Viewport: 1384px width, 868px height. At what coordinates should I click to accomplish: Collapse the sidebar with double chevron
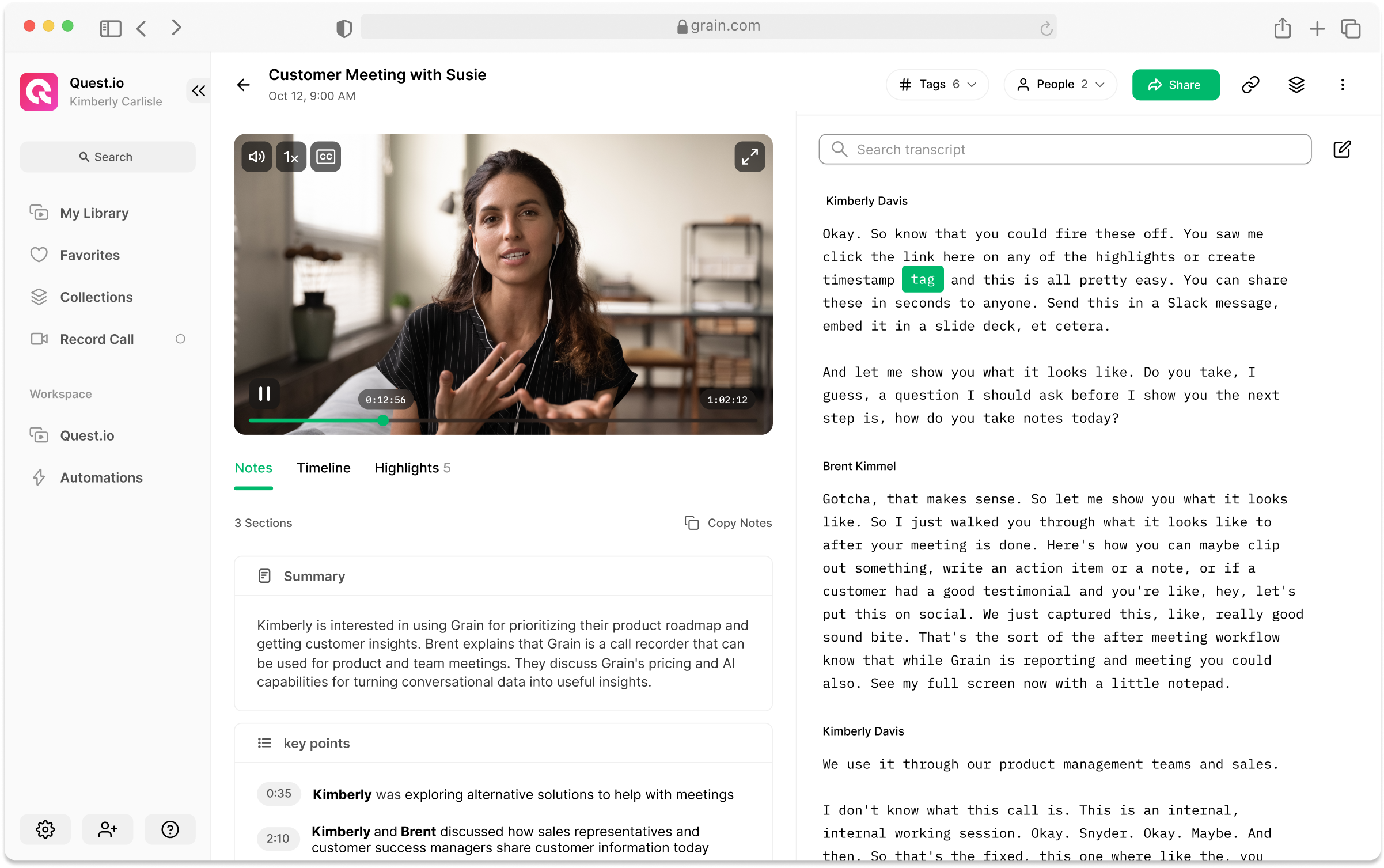[x=199, y=90]
